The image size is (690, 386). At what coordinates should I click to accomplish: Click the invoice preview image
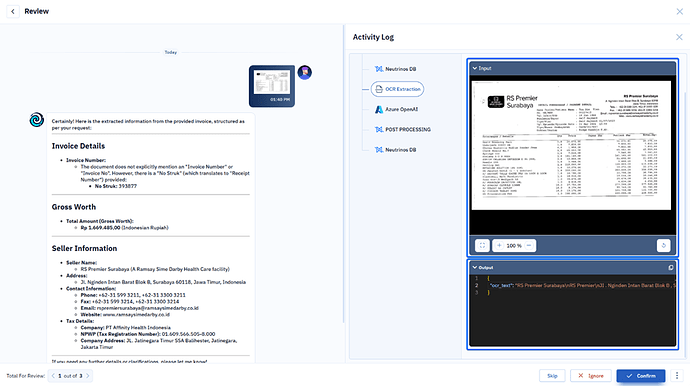click(571, 145)
